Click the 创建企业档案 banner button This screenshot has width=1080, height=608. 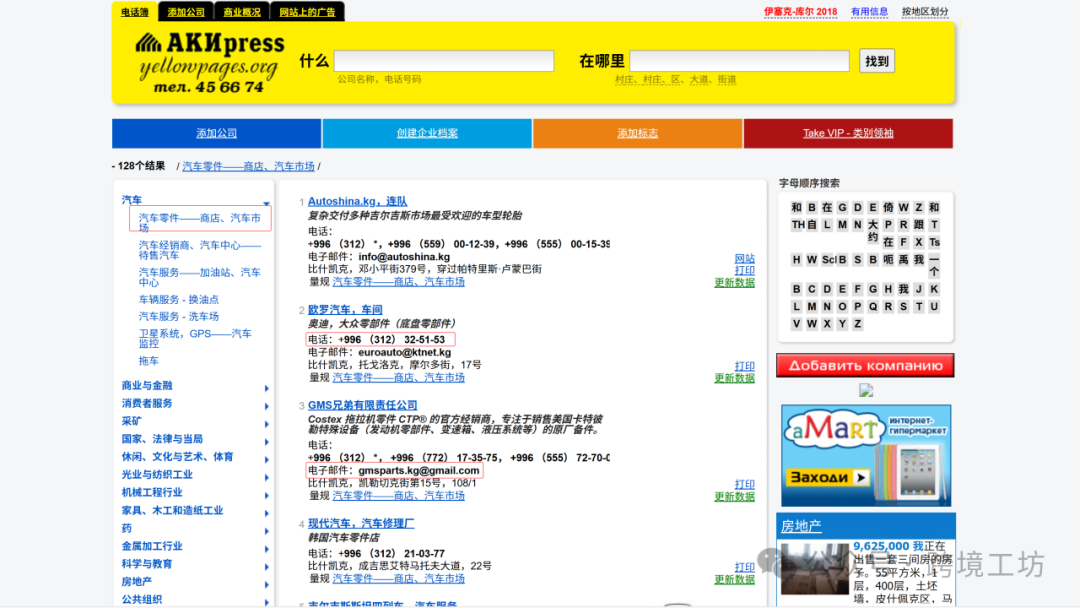[x=427, y=133]
